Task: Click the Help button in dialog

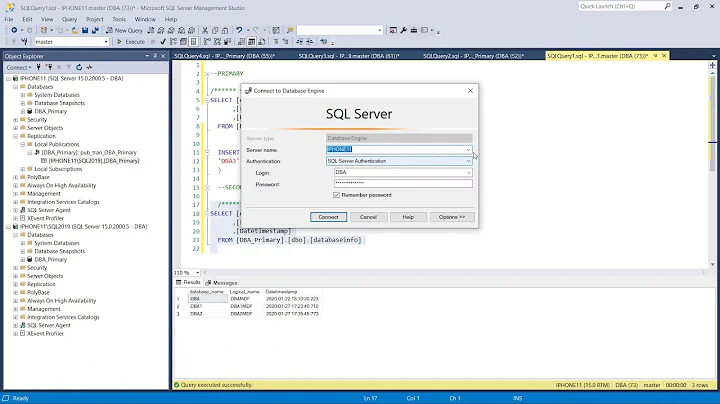Action: coord(408,217)
